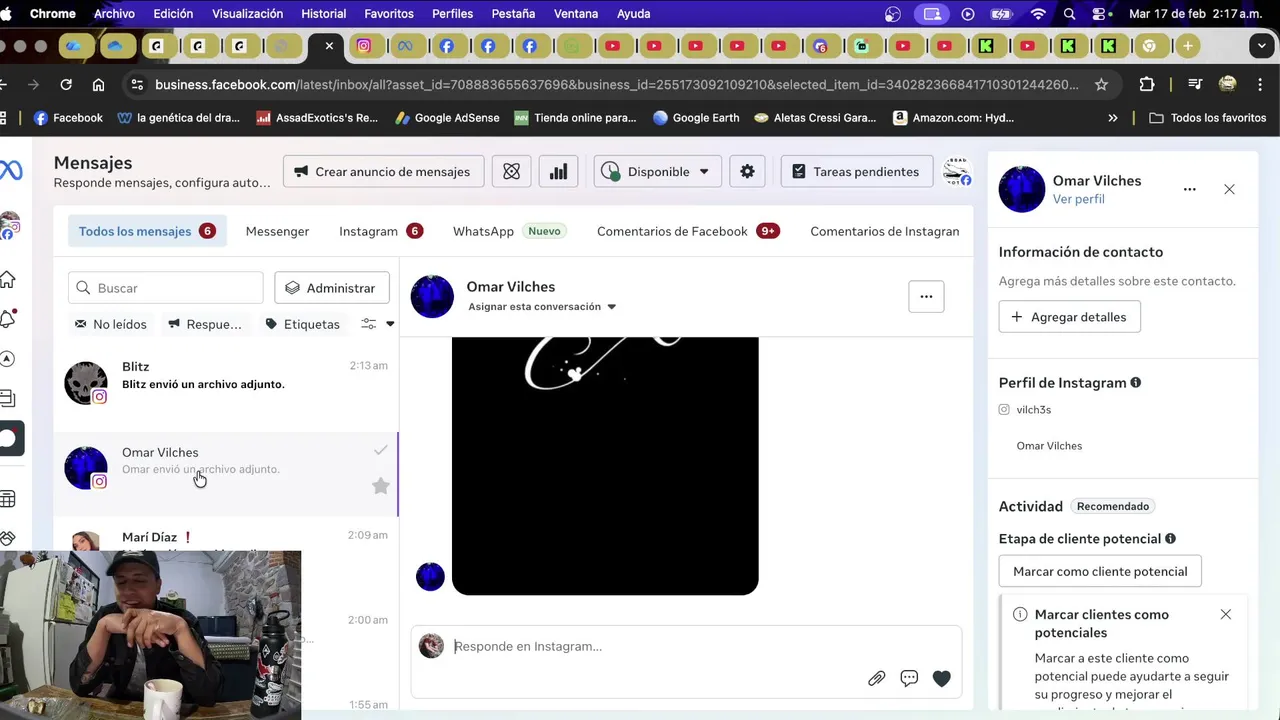This screenshot has width=1280, height=720.
Task: Click Agregar detalles button
Action: pos(1069,317)
